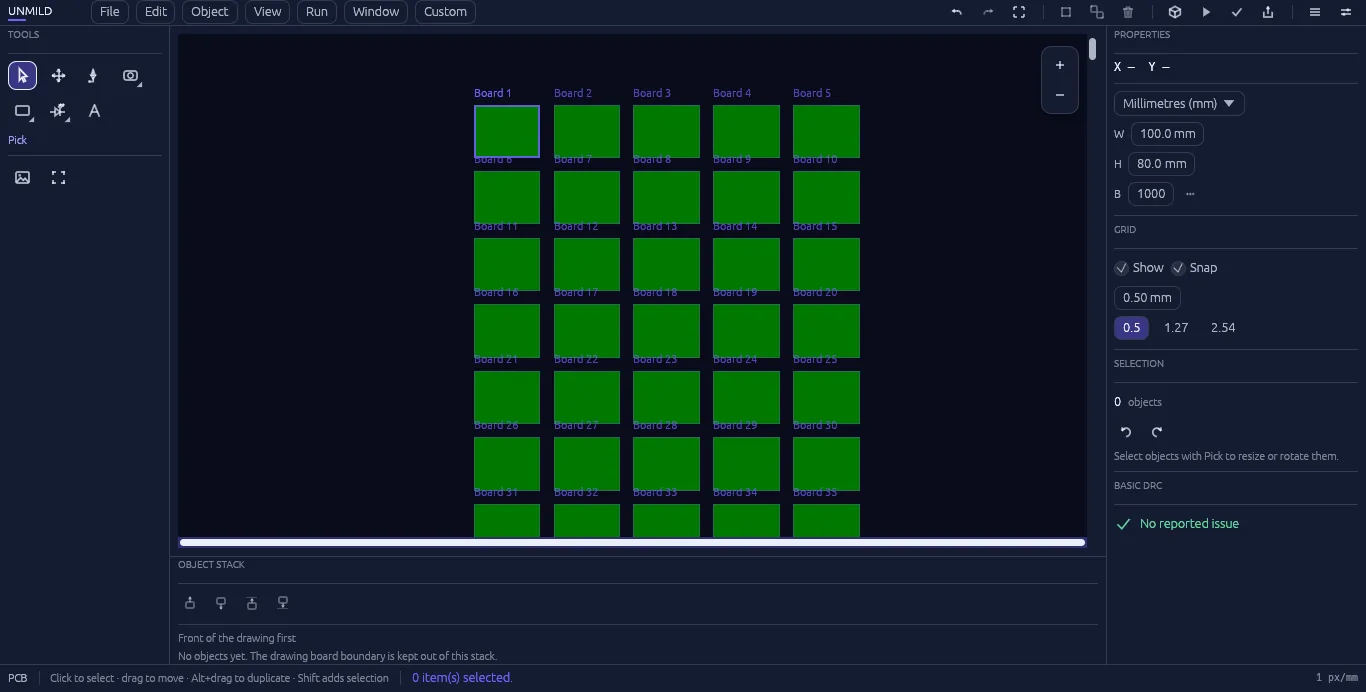Click the bring forward stack icon
The height and width of the screenshot is (692, 1366).
coord(190,603)
